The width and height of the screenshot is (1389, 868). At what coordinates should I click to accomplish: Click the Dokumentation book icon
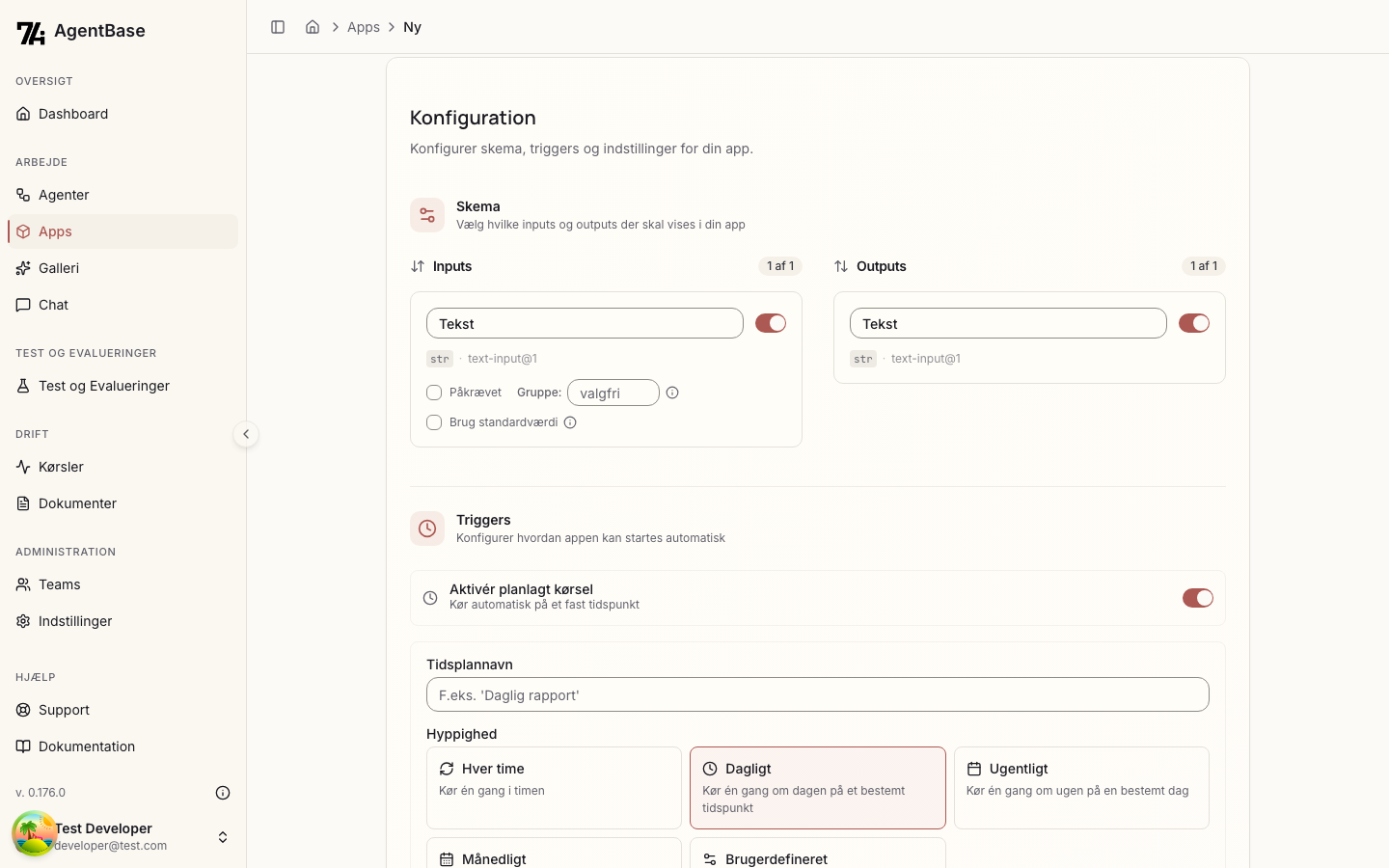[23, 746]
